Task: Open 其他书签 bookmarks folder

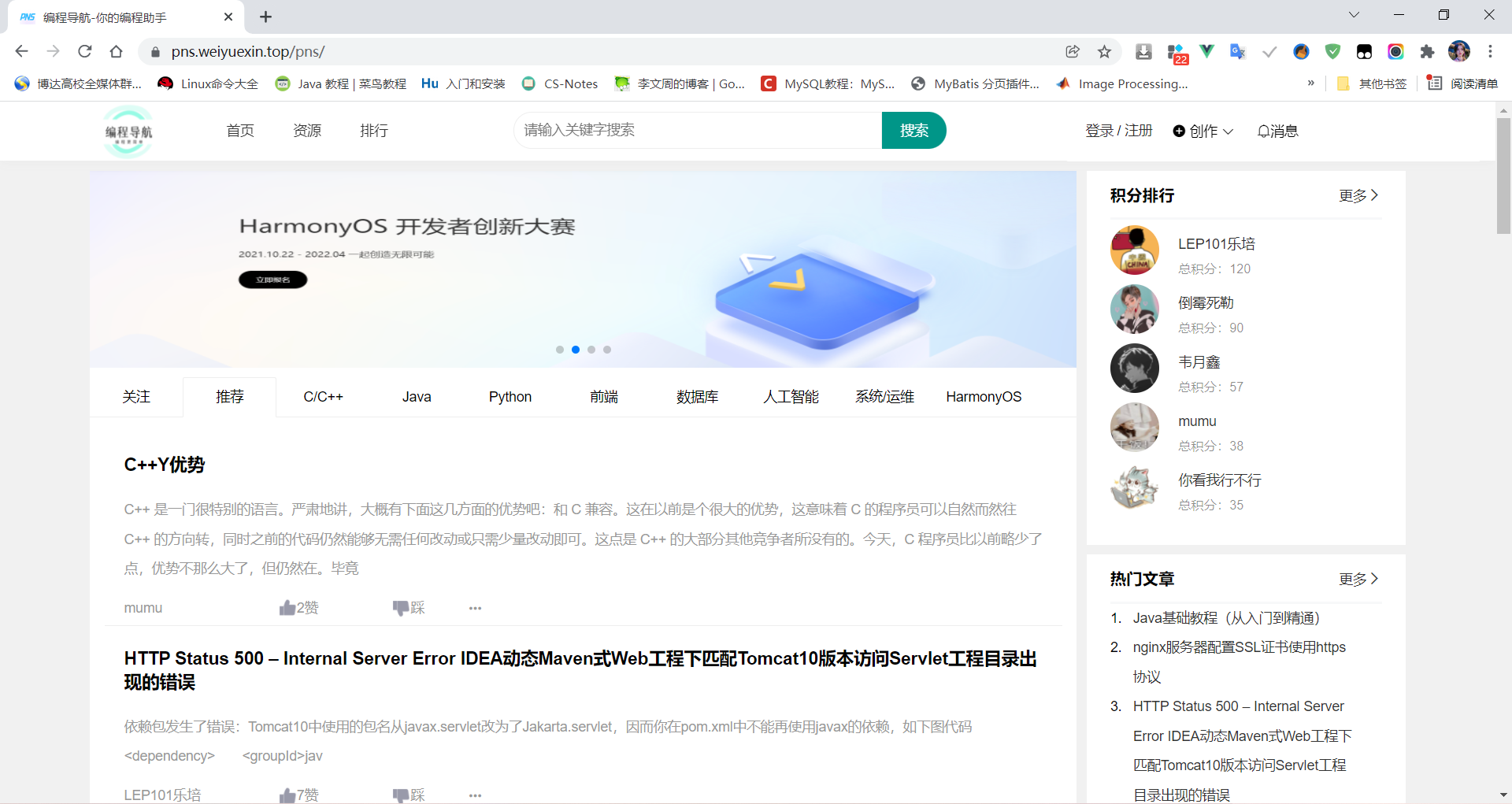Action: 1372,83
